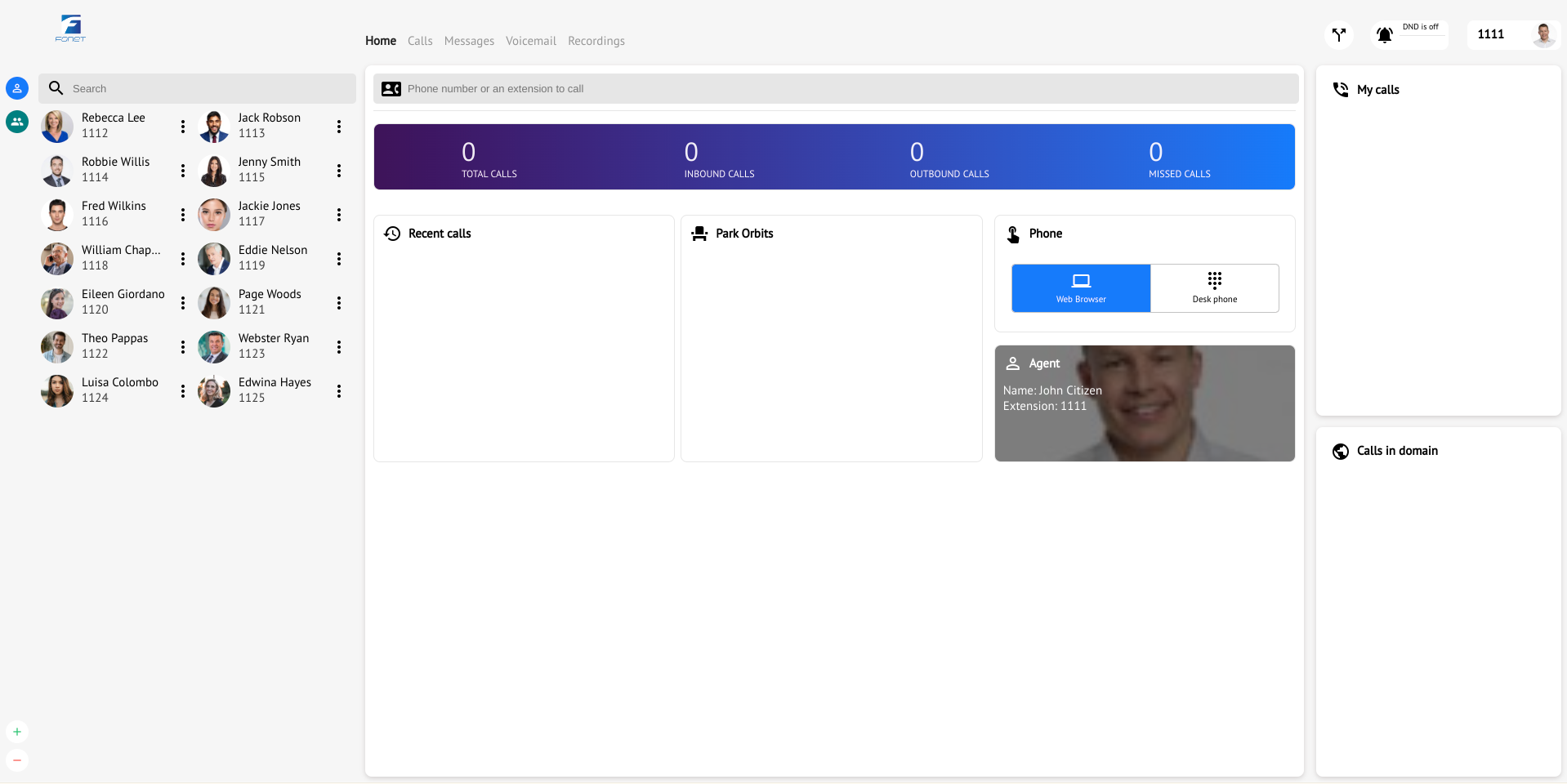Screen dimensions: 1567x784
Task: Open Jack Robson's options menu
Action: (x=339, y=127)
